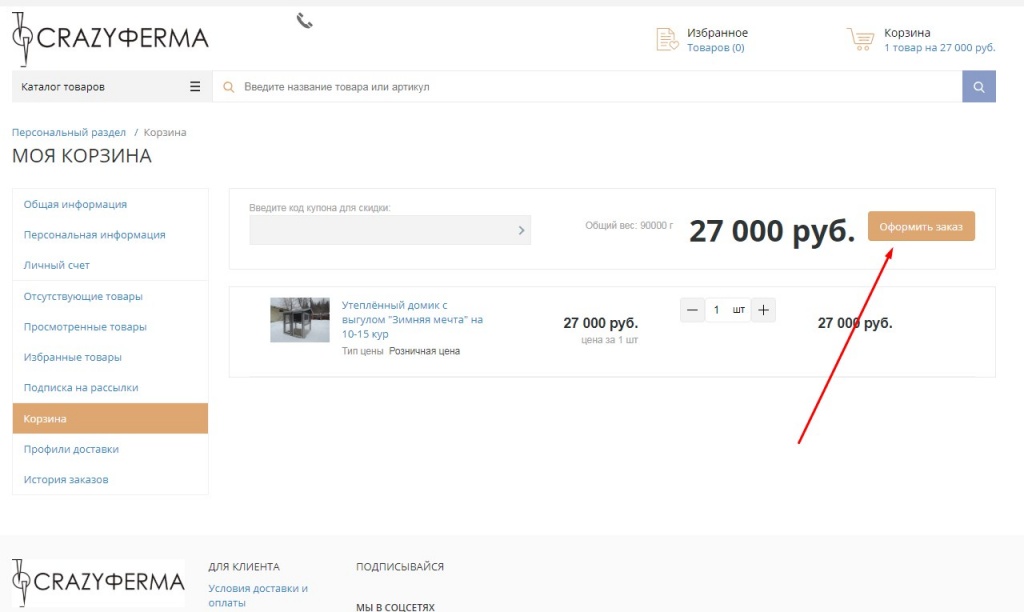
Task: Click the phone icon in the header
Action: tap(303, 18)
